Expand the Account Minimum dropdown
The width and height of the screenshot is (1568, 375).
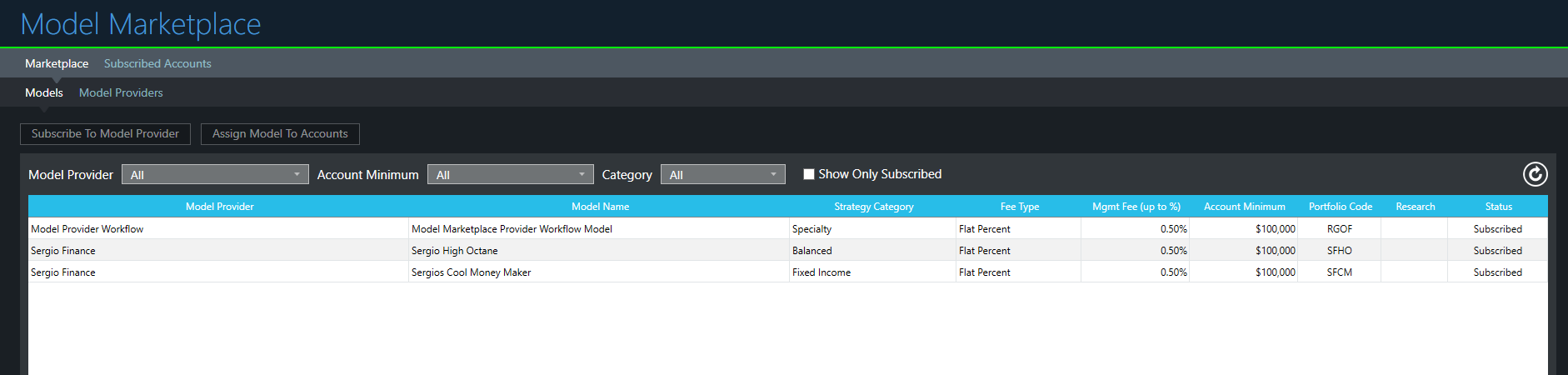point(510,174)
